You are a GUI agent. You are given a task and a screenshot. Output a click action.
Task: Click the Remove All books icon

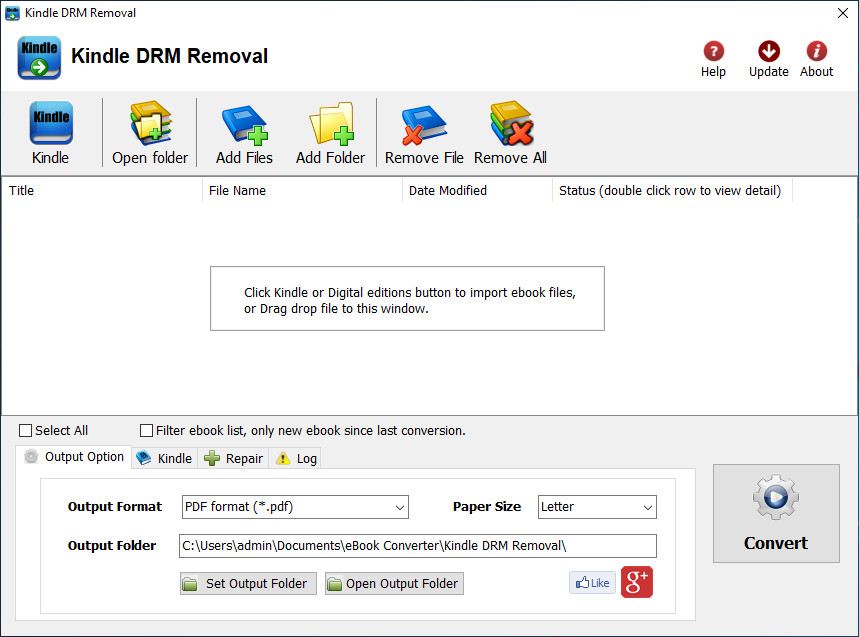[511, 123]
